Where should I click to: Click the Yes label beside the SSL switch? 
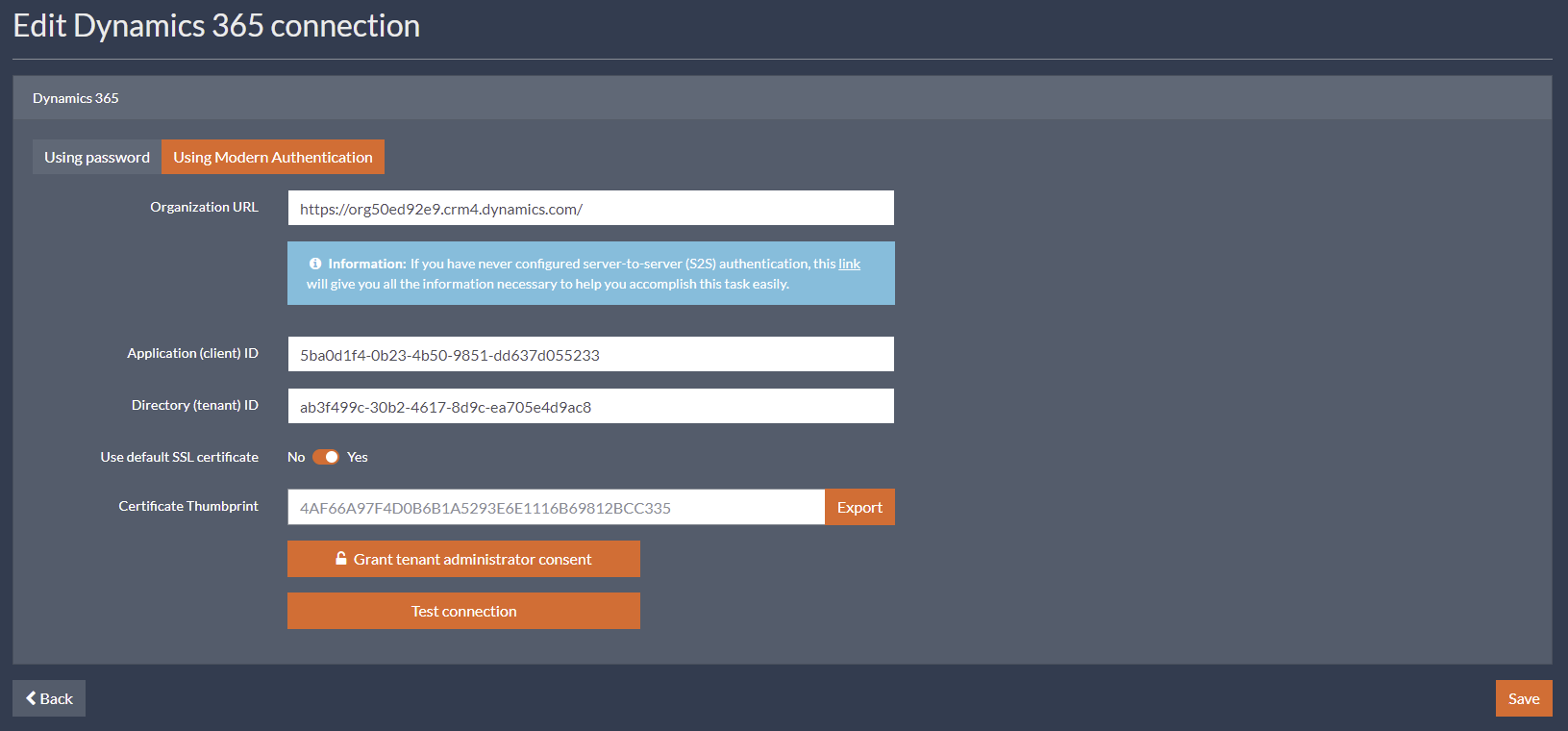[358, 457]
